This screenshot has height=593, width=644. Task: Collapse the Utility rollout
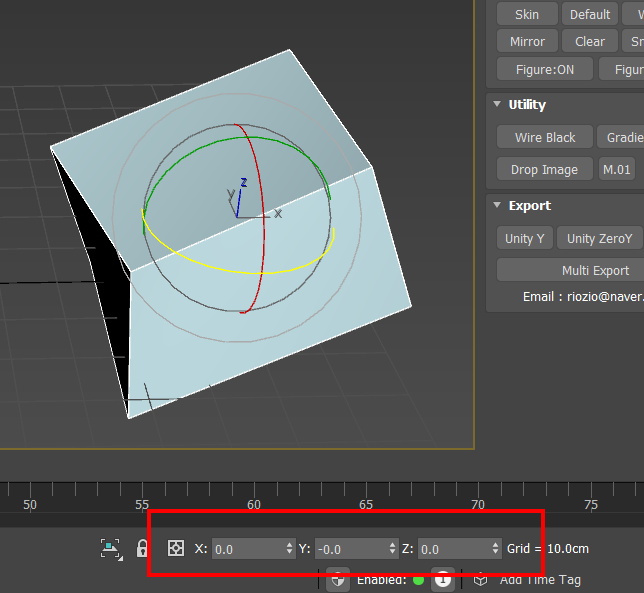click(x=497, y=104)
